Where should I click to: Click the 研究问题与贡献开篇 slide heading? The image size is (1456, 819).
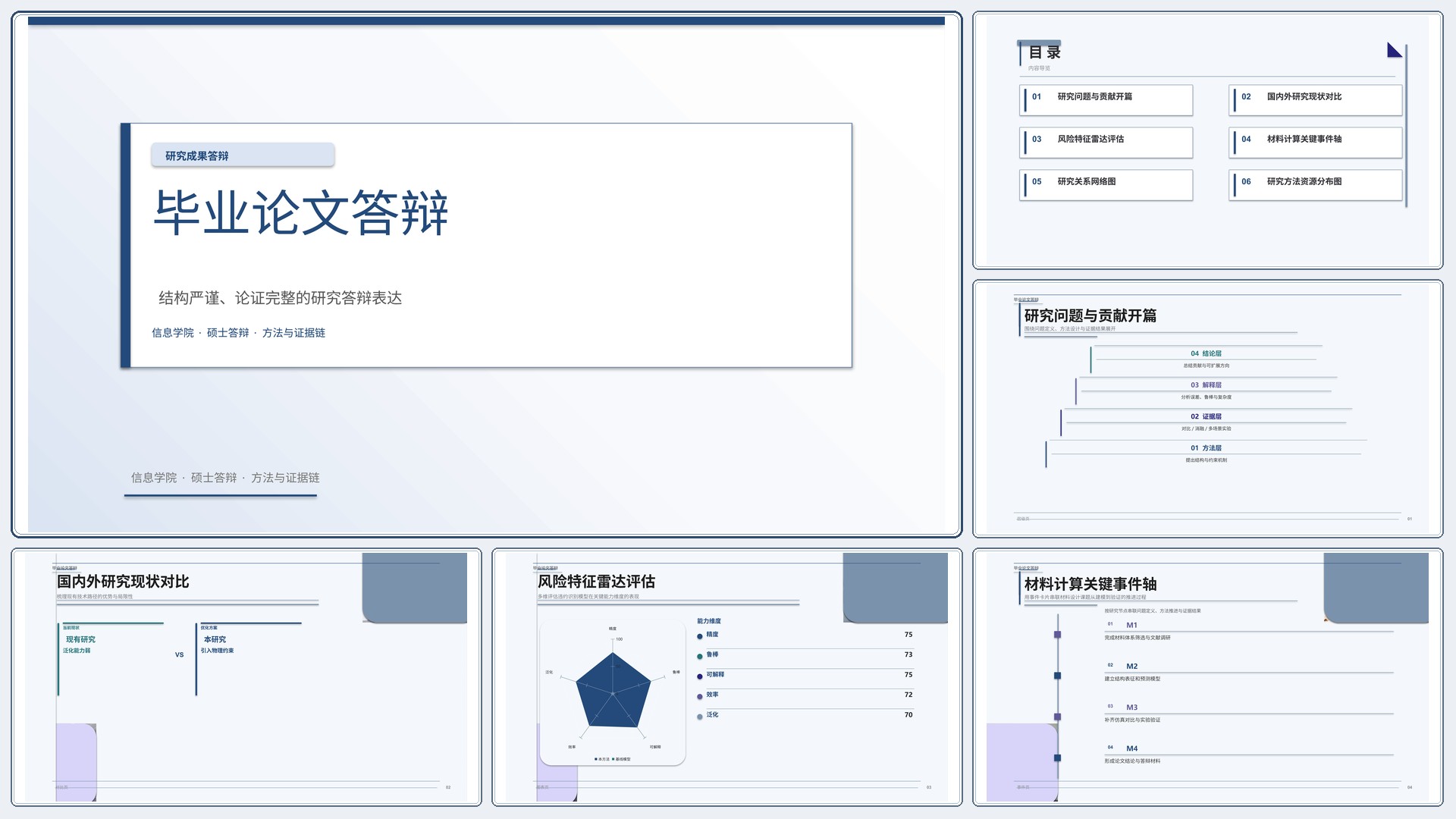click(1090, 315)
